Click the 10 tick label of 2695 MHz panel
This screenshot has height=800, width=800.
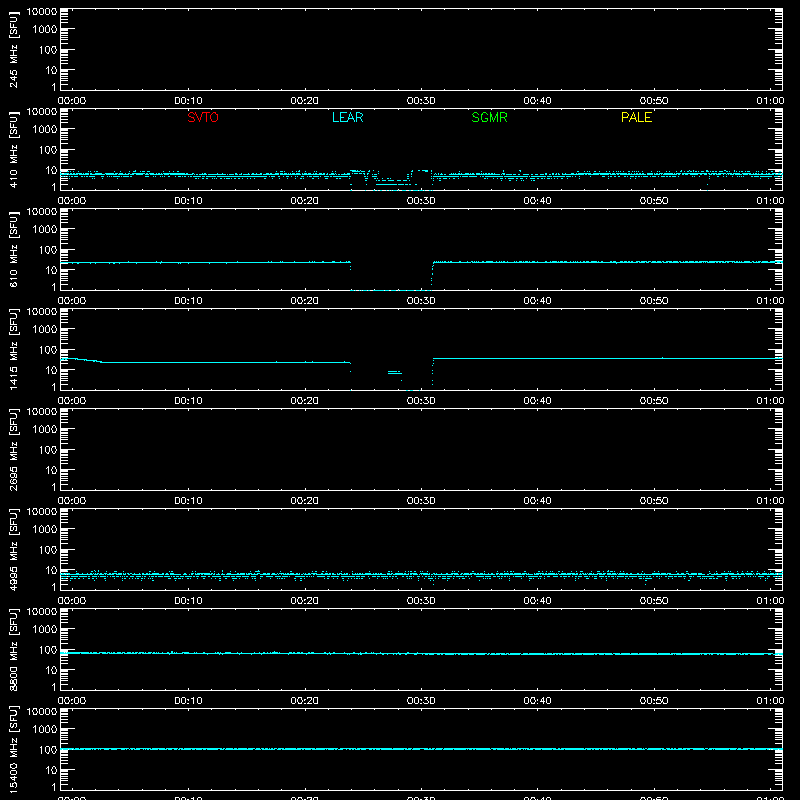tap(51, 470)
